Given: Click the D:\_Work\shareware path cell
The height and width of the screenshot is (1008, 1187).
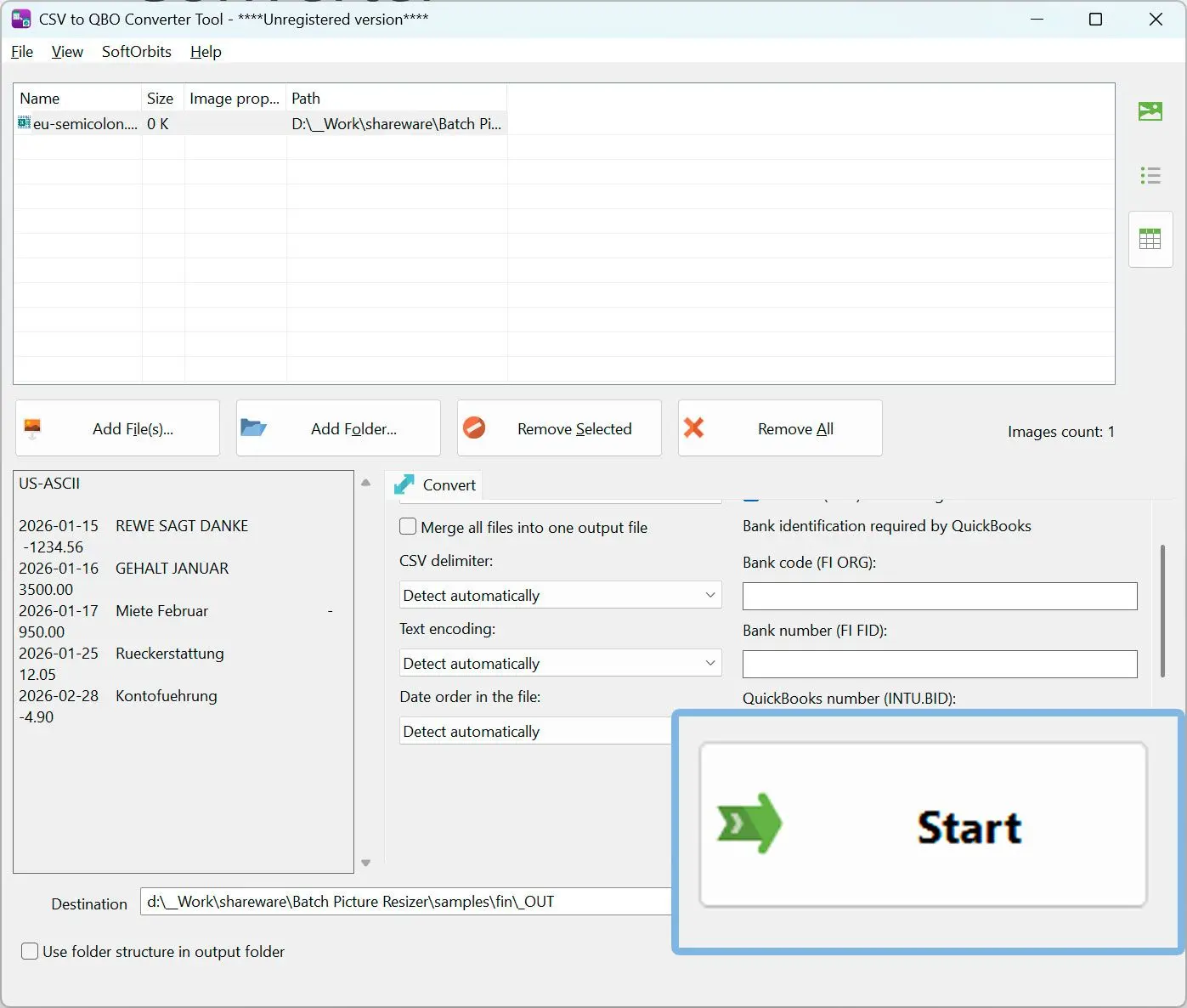Looking at the screenshot, I should 396,124.
